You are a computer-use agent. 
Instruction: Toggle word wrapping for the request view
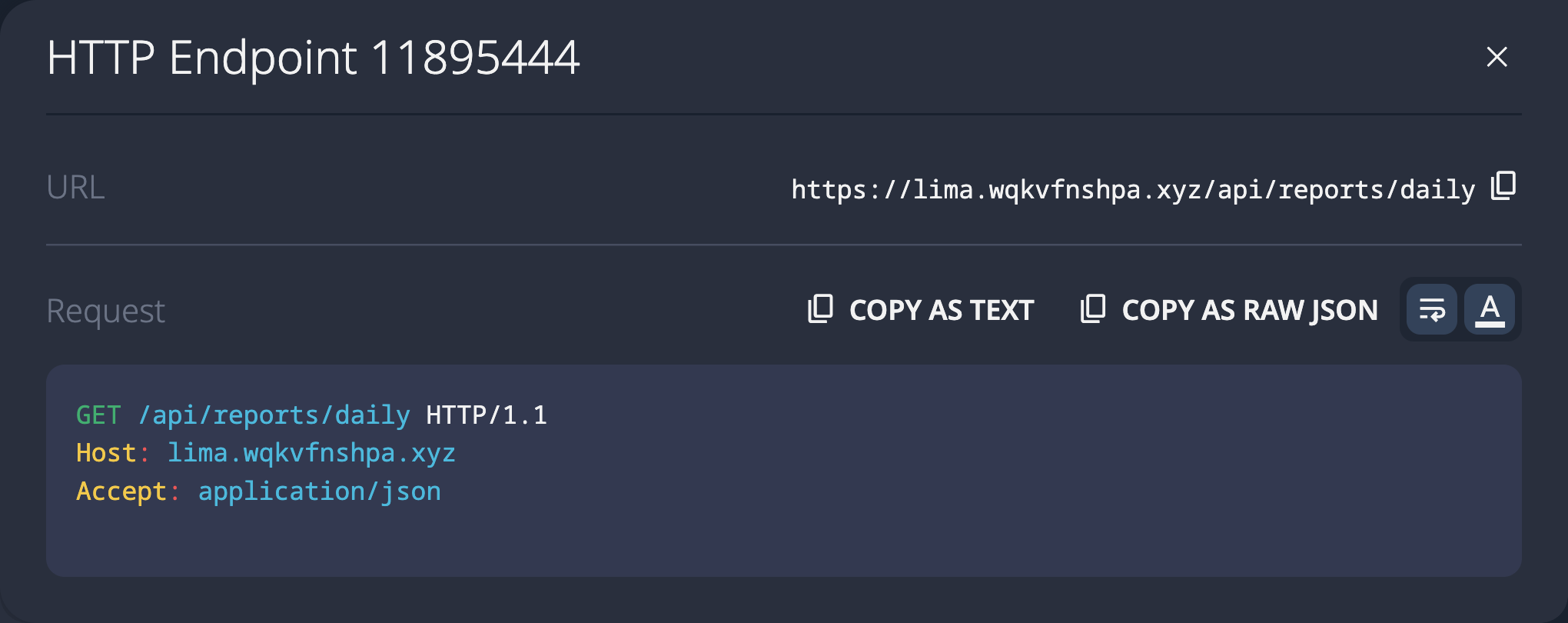(x=1432, y=309)
